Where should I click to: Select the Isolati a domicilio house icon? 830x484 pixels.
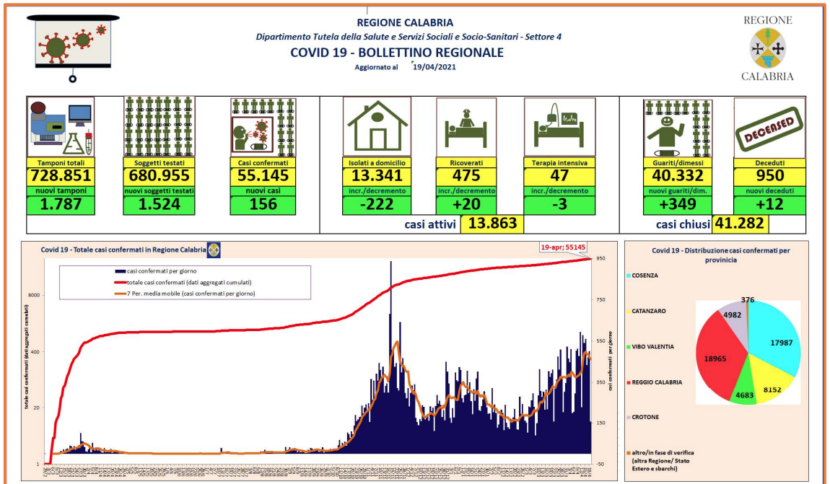click(x=377, y=126)
